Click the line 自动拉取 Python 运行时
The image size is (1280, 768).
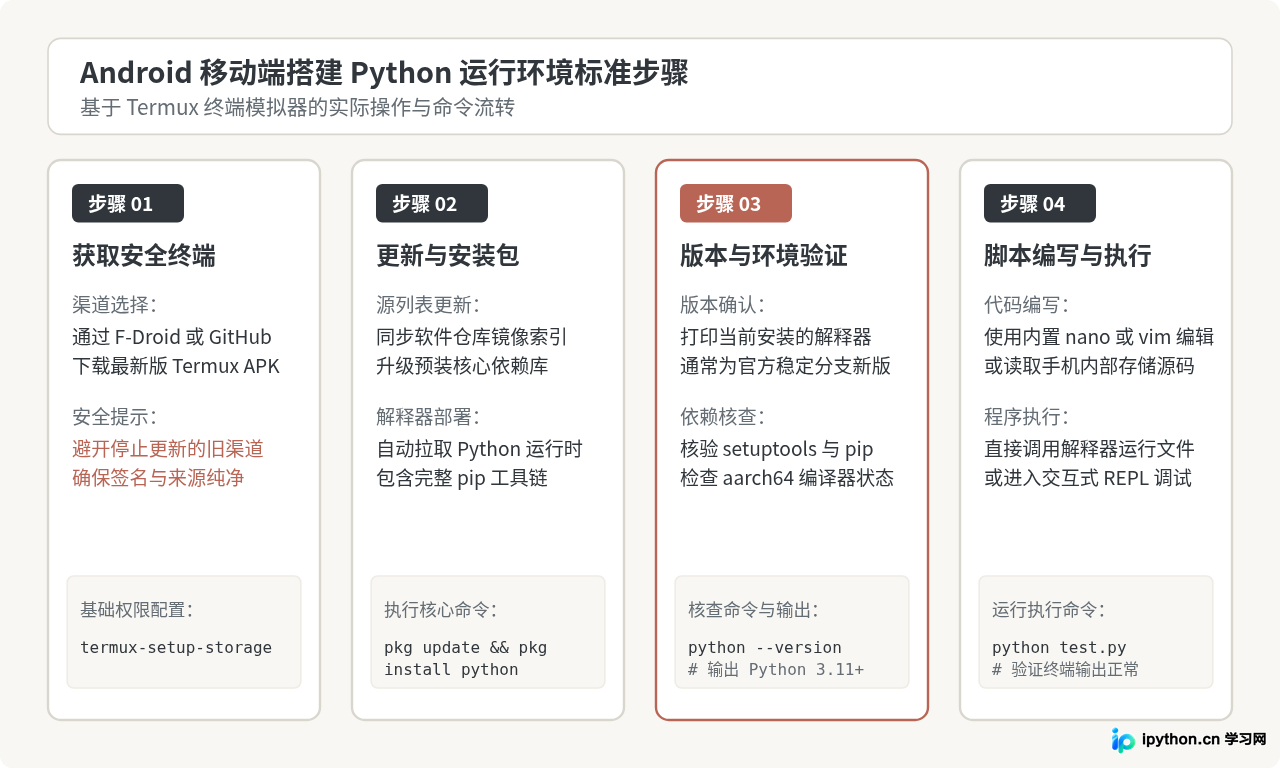[479, 449]
